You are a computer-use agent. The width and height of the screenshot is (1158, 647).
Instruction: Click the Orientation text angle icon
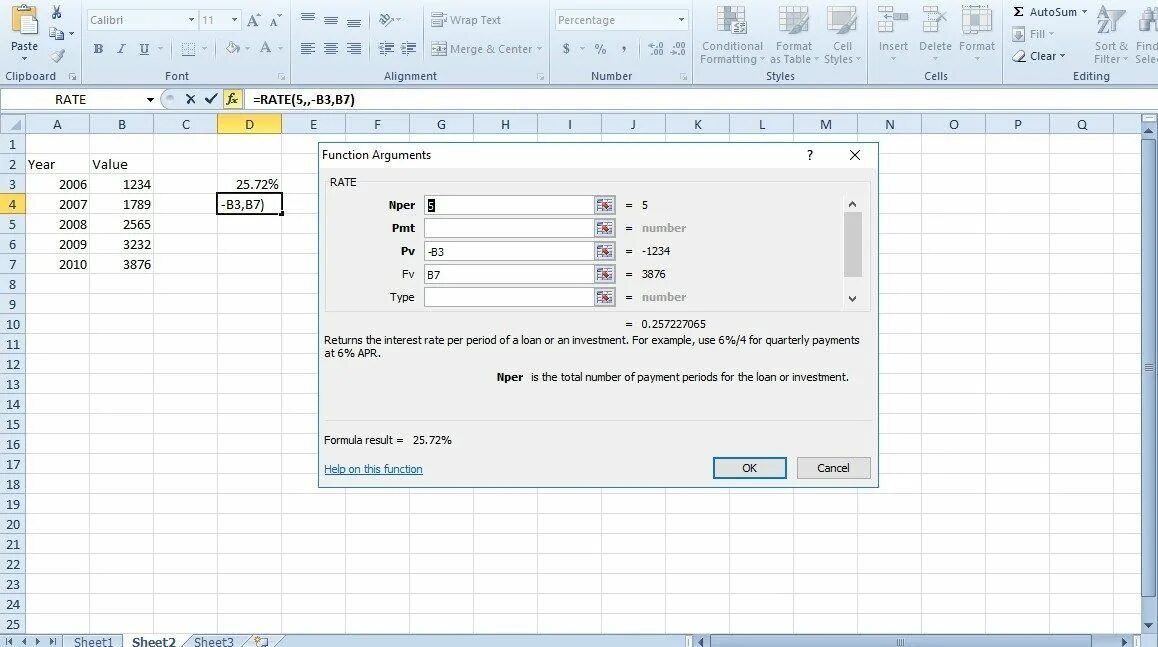(x=386, y=20)
